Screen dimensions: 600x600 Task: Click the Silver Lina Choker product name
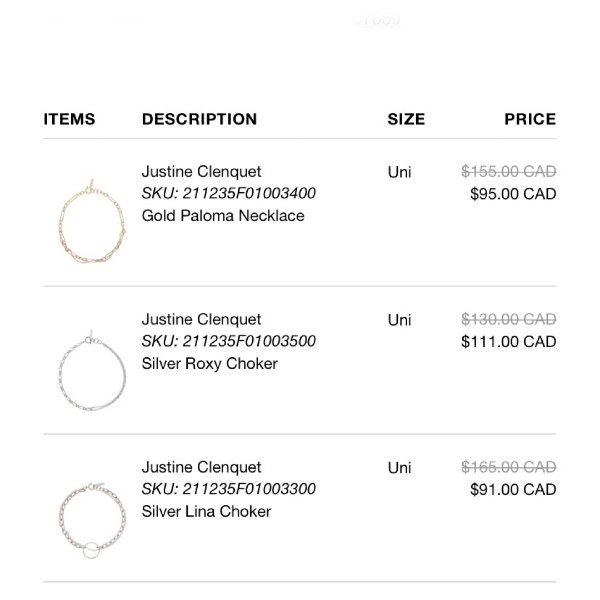[206, 511]
